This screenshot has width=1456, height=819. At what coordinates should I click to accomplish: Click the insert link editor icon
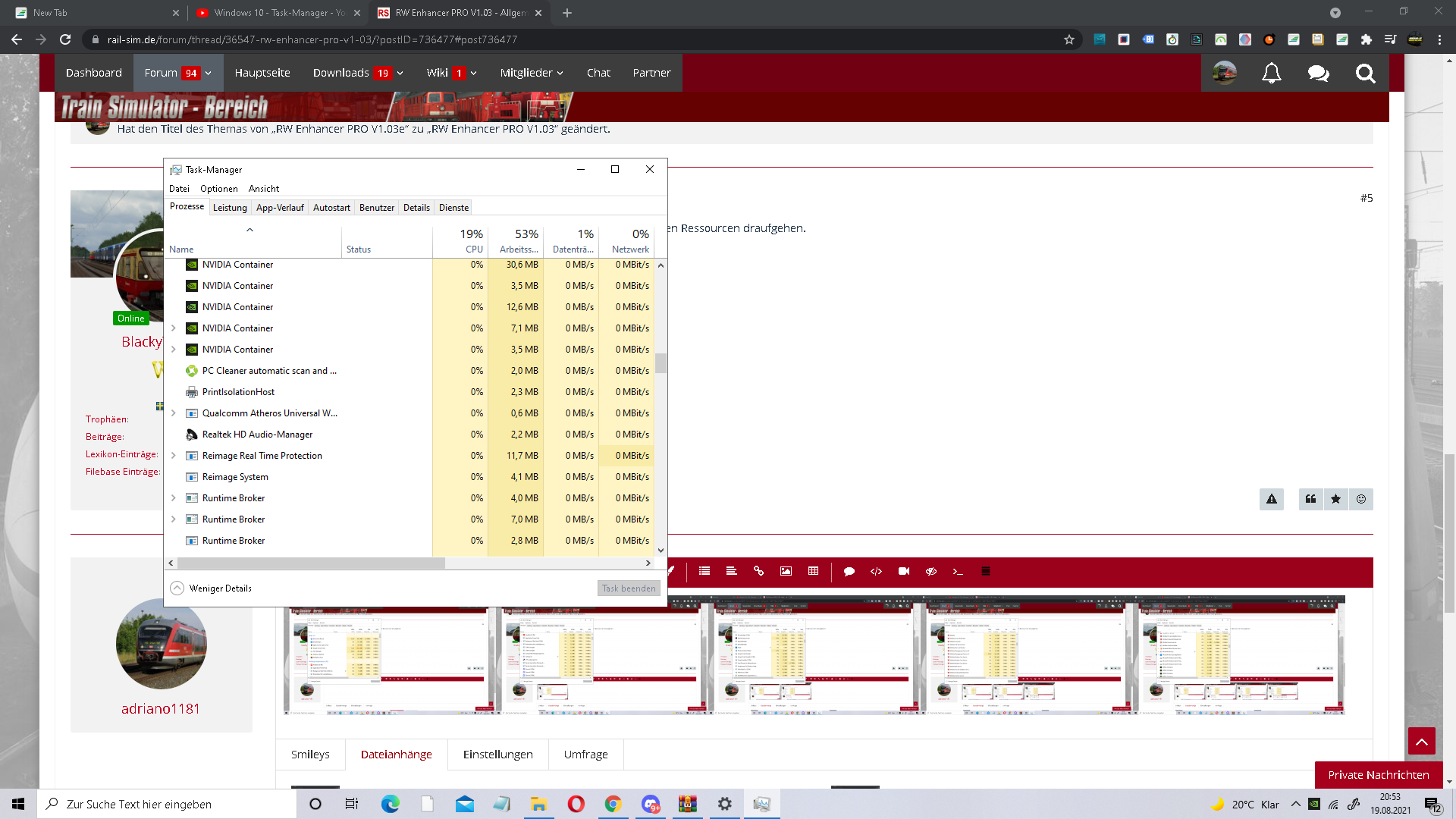pos(758,571)
